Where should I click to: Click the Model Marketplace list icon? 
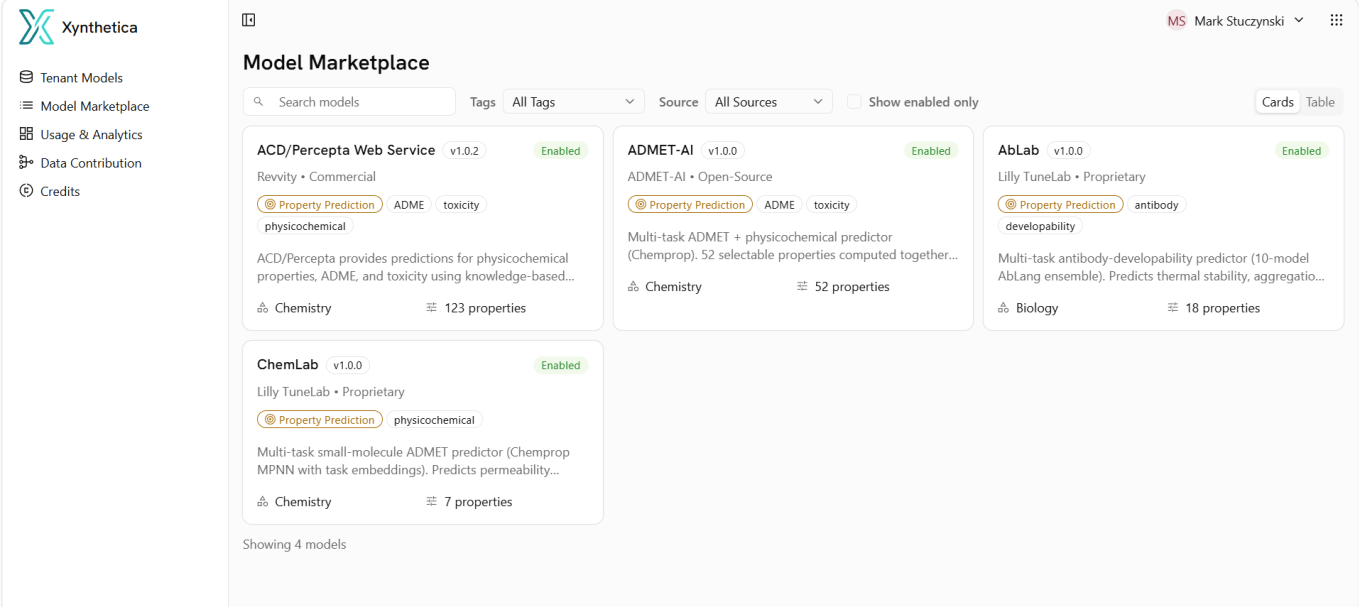pyautogui.click(x=26, y=106)
